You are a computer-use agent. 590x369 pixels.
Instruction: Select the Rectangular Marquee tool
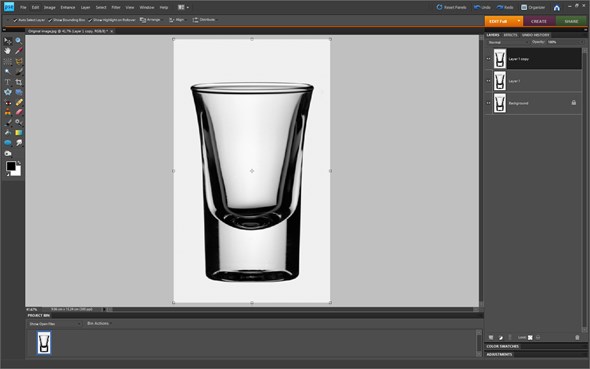pos(8,61)
